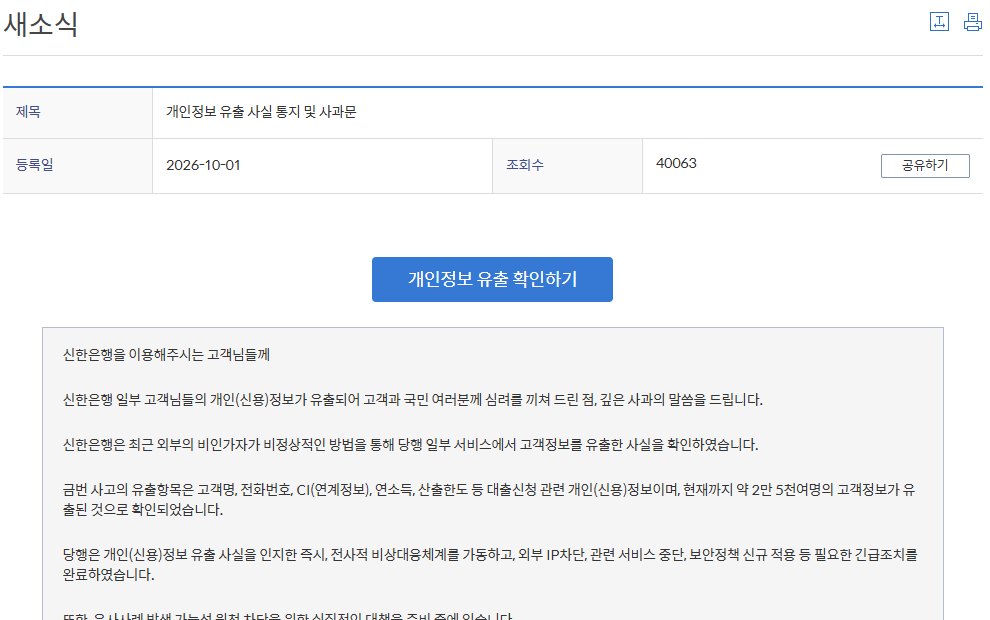Image resolution: width=990 pixels, height=620 pixels.
Task: Click the text size adjust icon
Action: coord(939,21)
